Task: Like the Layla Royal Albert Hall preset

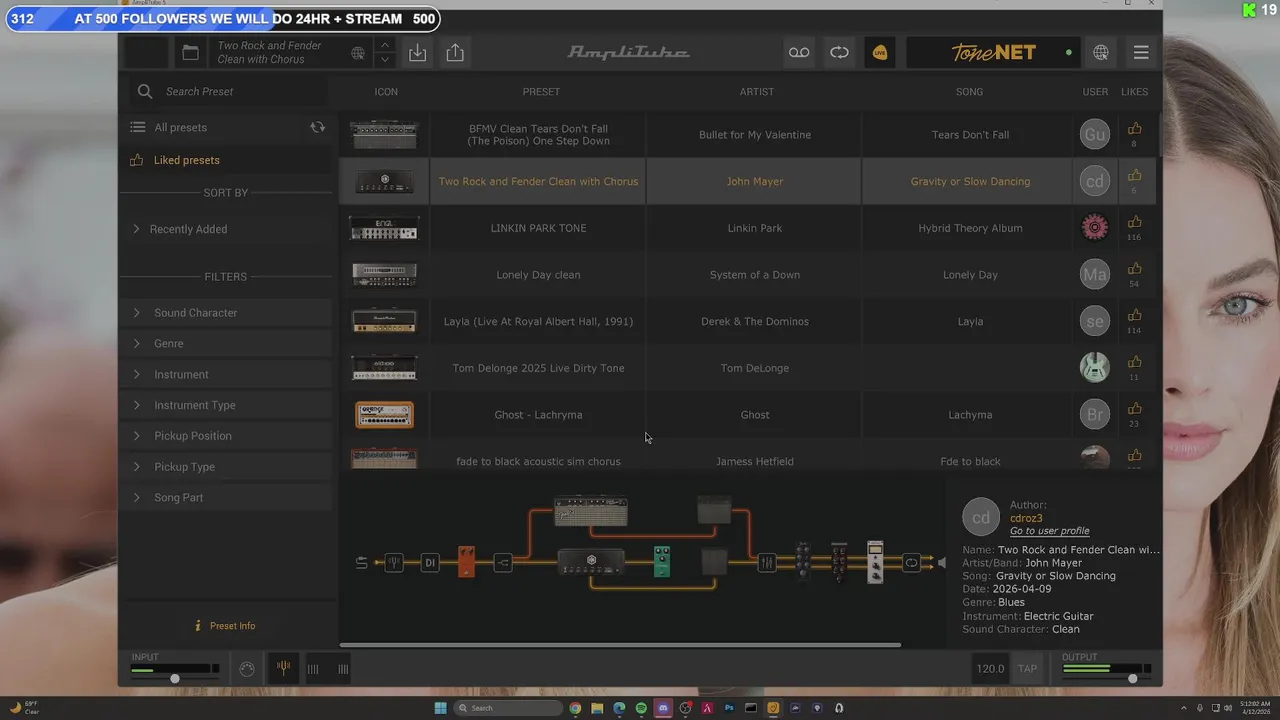Action: (x=1134, y=316)
